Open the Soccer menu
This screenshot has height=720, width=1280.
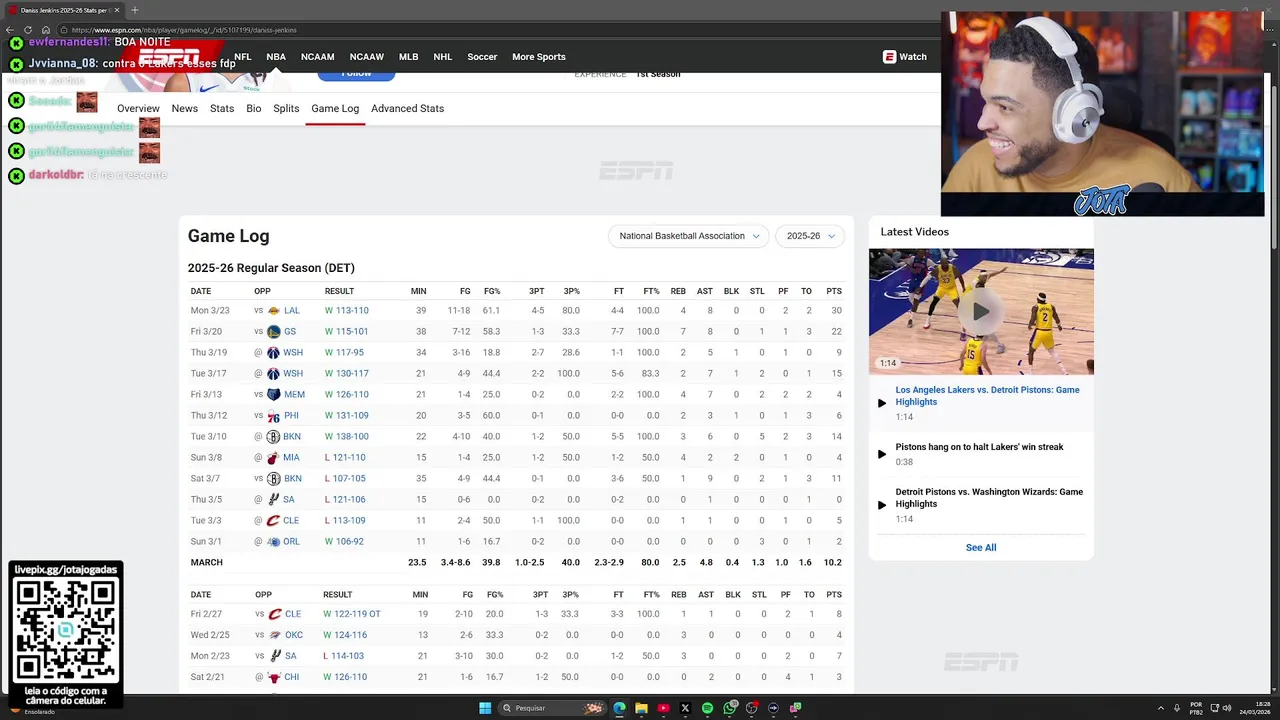[482, 57]
